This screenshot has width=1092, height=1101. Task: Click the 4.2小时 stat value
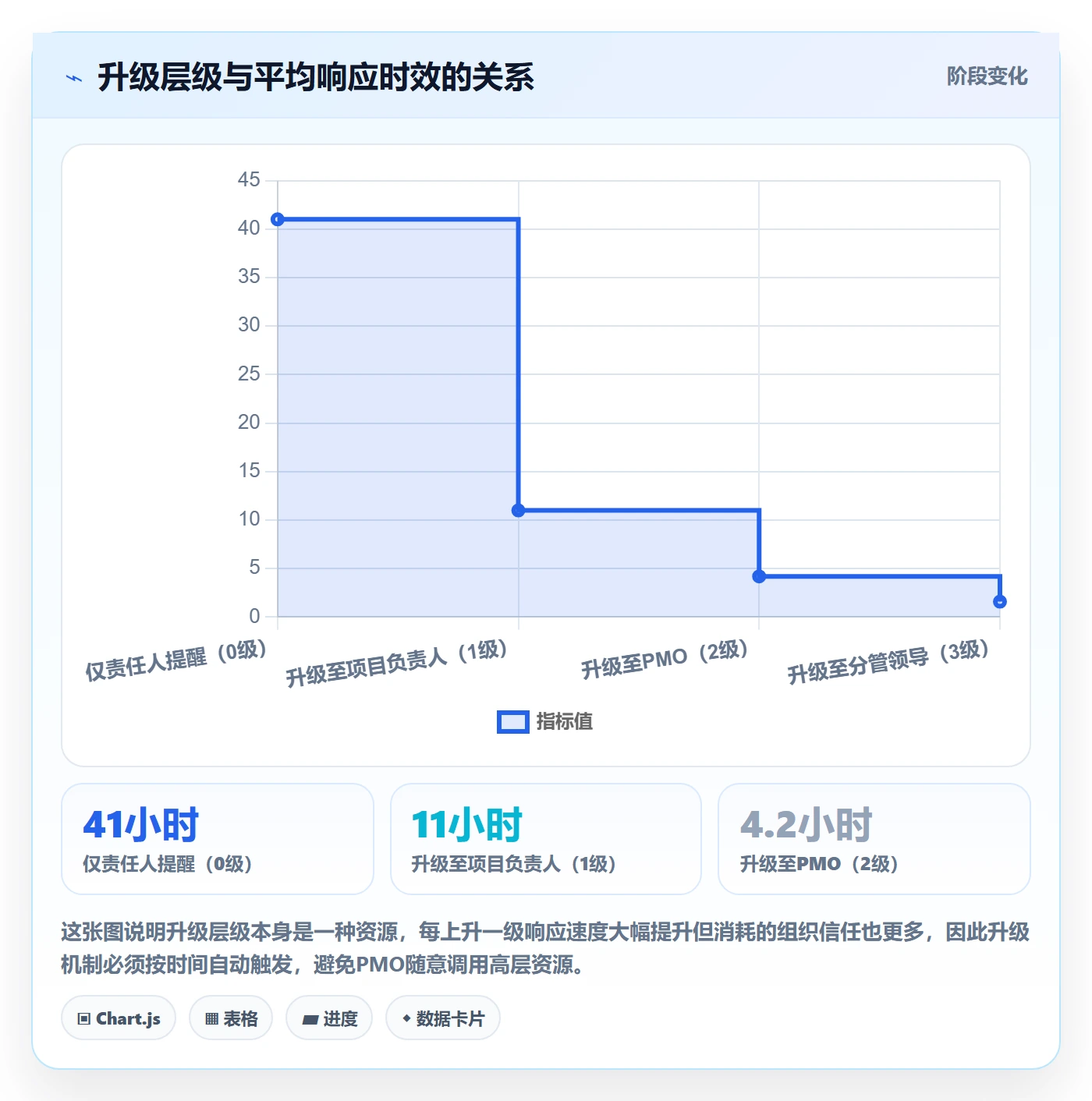807,825
